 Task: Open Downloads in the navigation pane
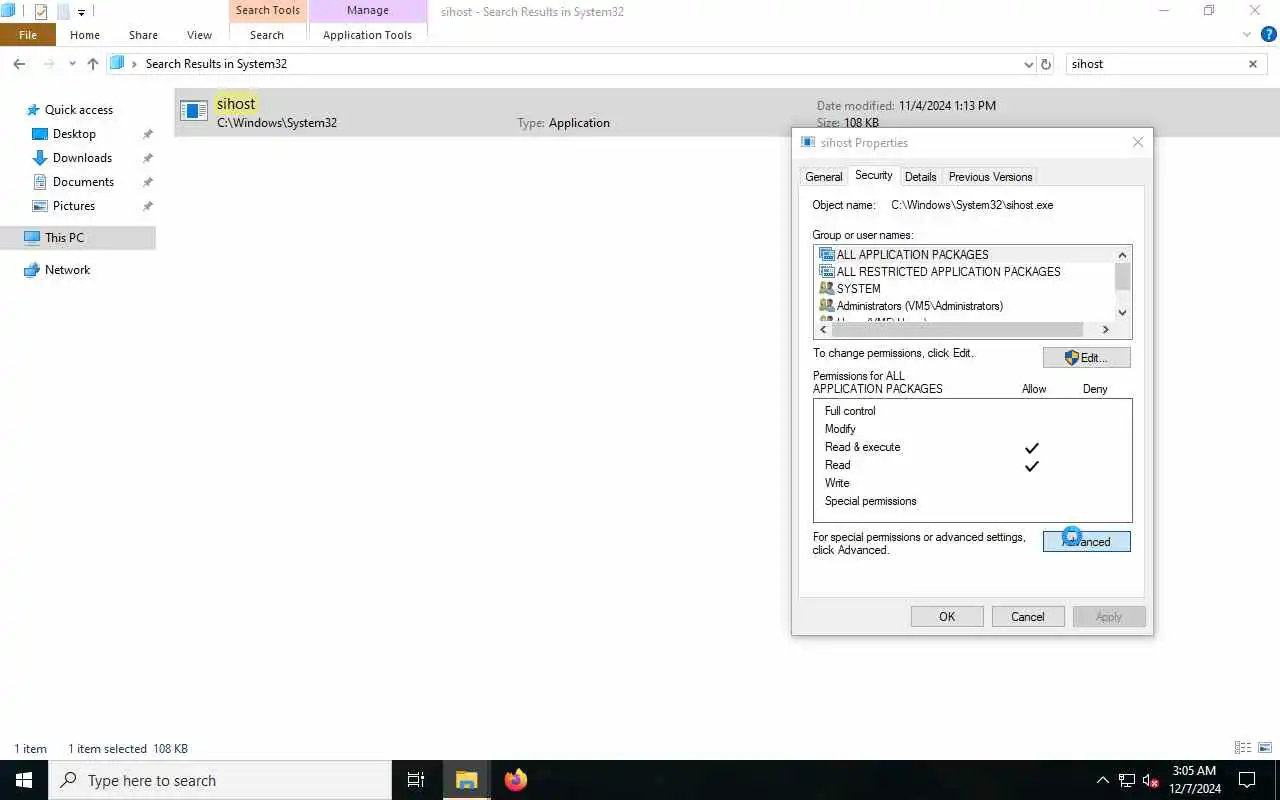82,158
